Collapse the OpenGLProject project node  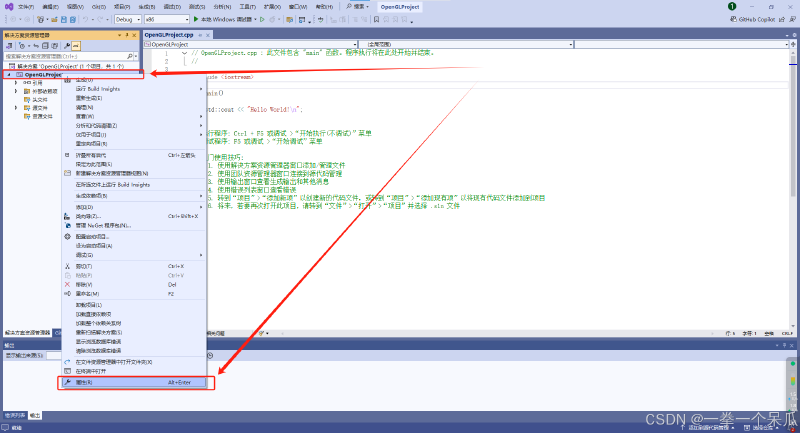tap(9, 74)
